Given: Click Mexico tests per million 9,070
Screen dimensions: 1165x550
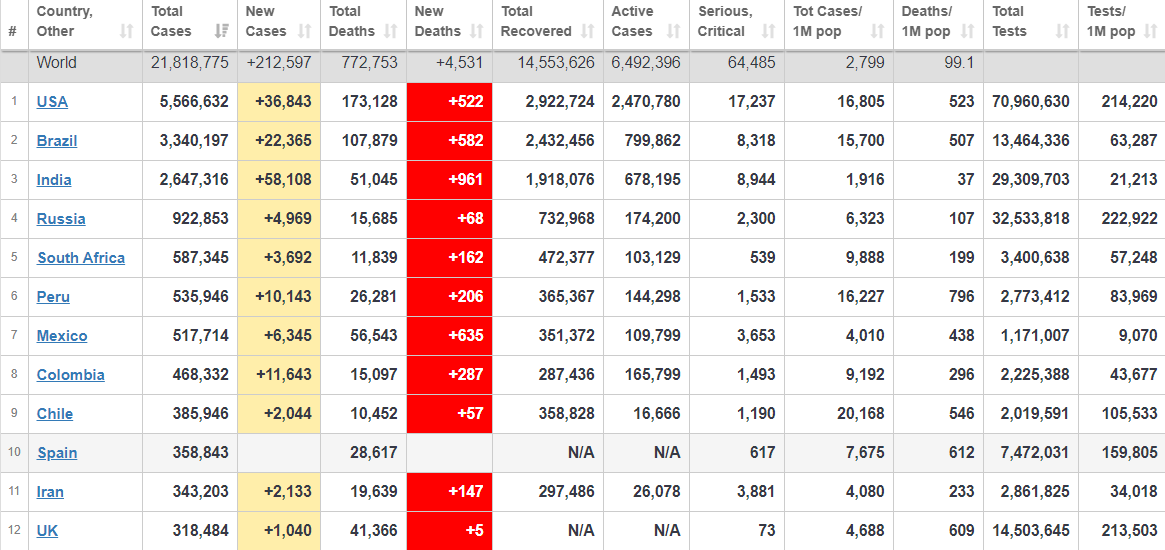Looking at the screenshot, I should click(x=1138, y=336).
